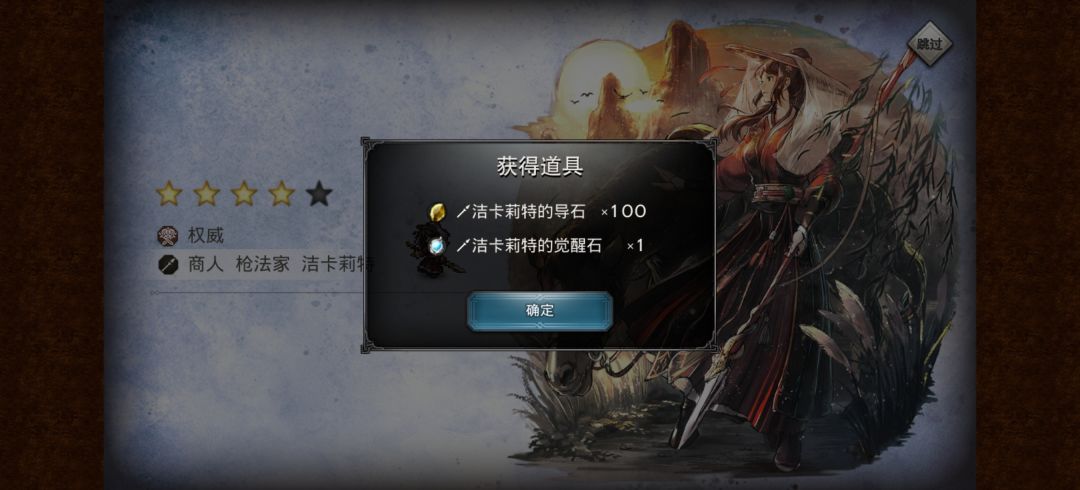Tap the 枪法家 title text
The image size is (1080, 490).
pyautogui.click(x=262, y=265)
